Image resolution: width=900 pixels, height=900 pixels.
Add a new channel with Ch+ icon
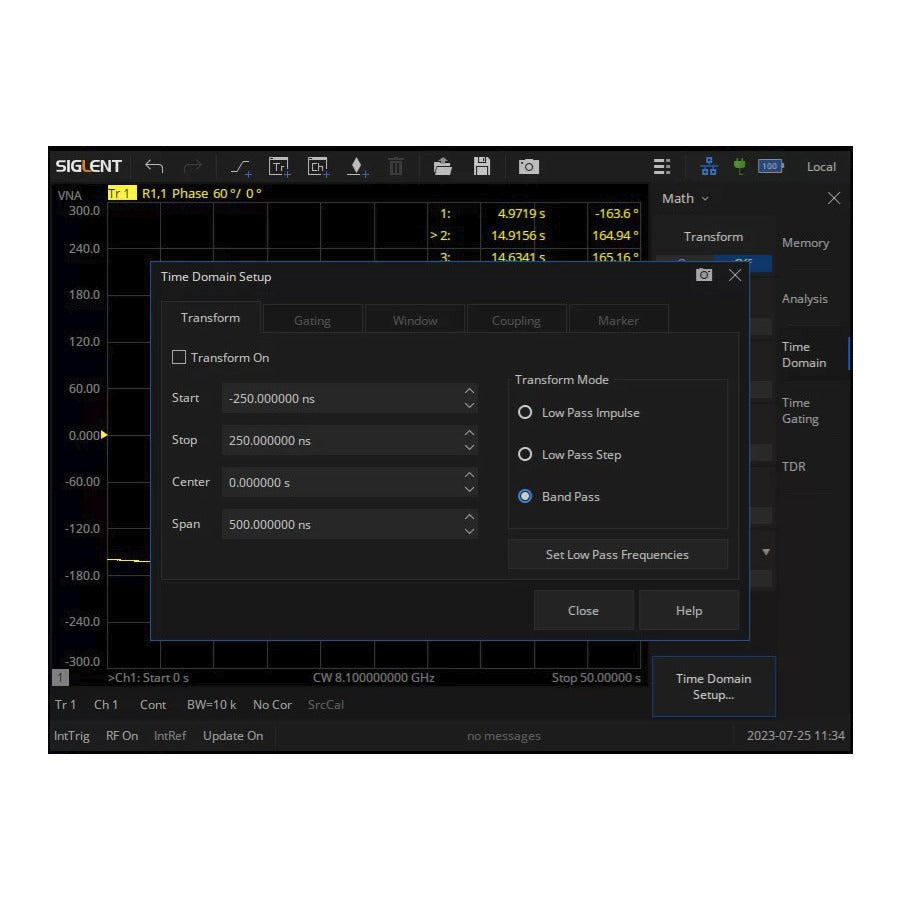point(318,167)
